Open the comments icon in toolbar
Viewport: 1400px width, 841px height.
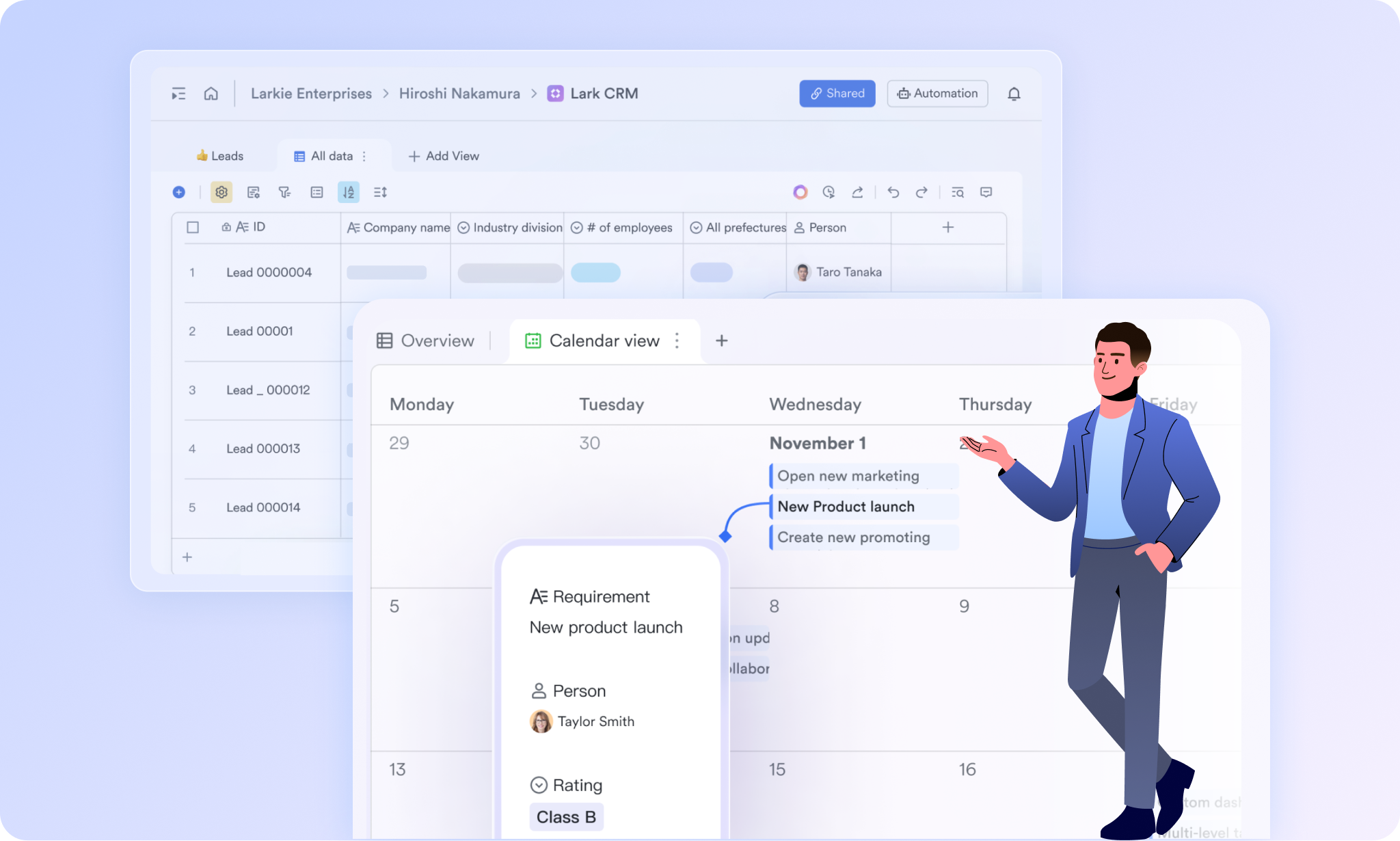[986, 192]
